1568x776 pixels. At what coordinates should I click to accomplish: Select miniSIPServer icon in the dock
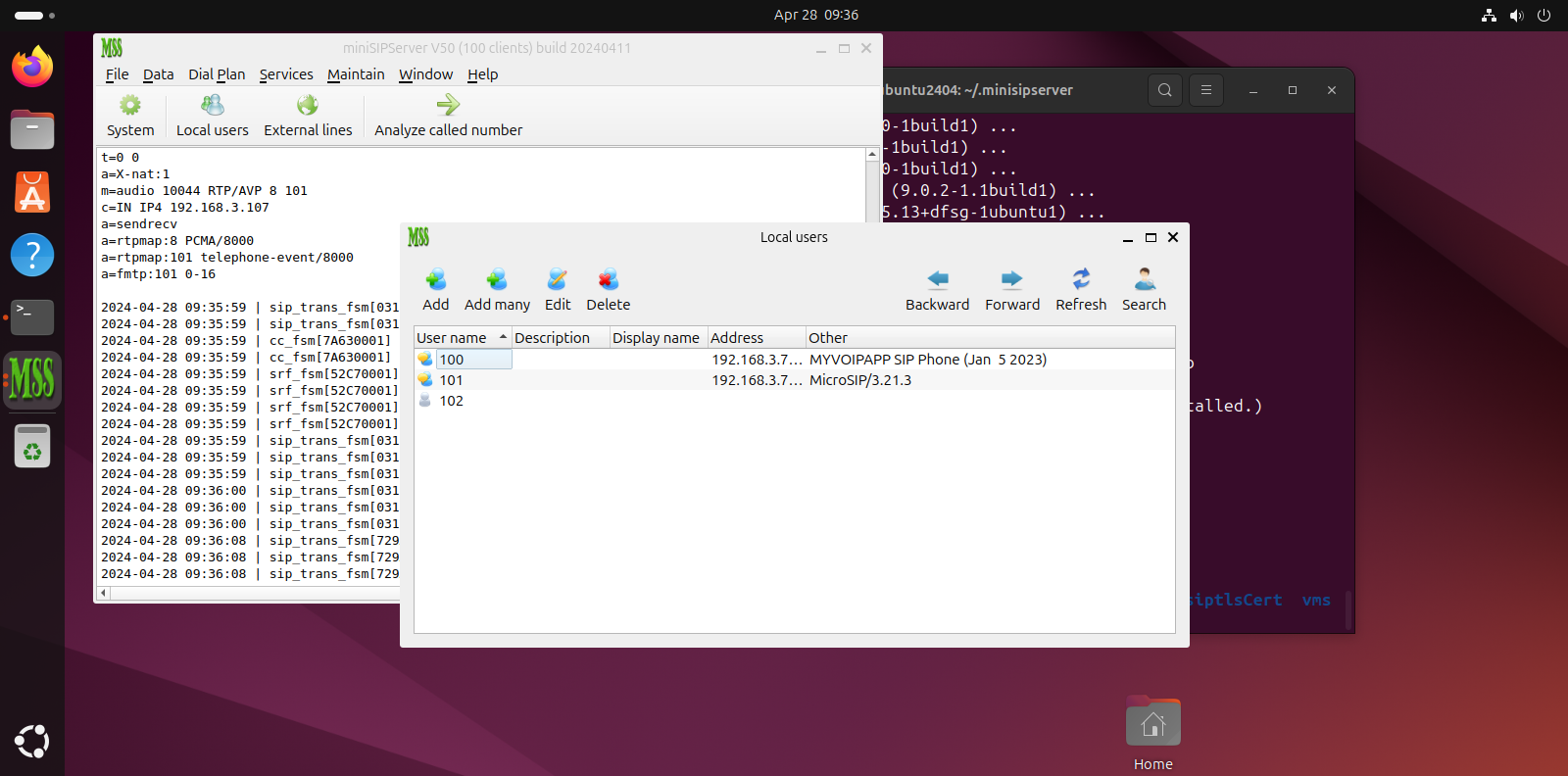click(x=32, y=380)
